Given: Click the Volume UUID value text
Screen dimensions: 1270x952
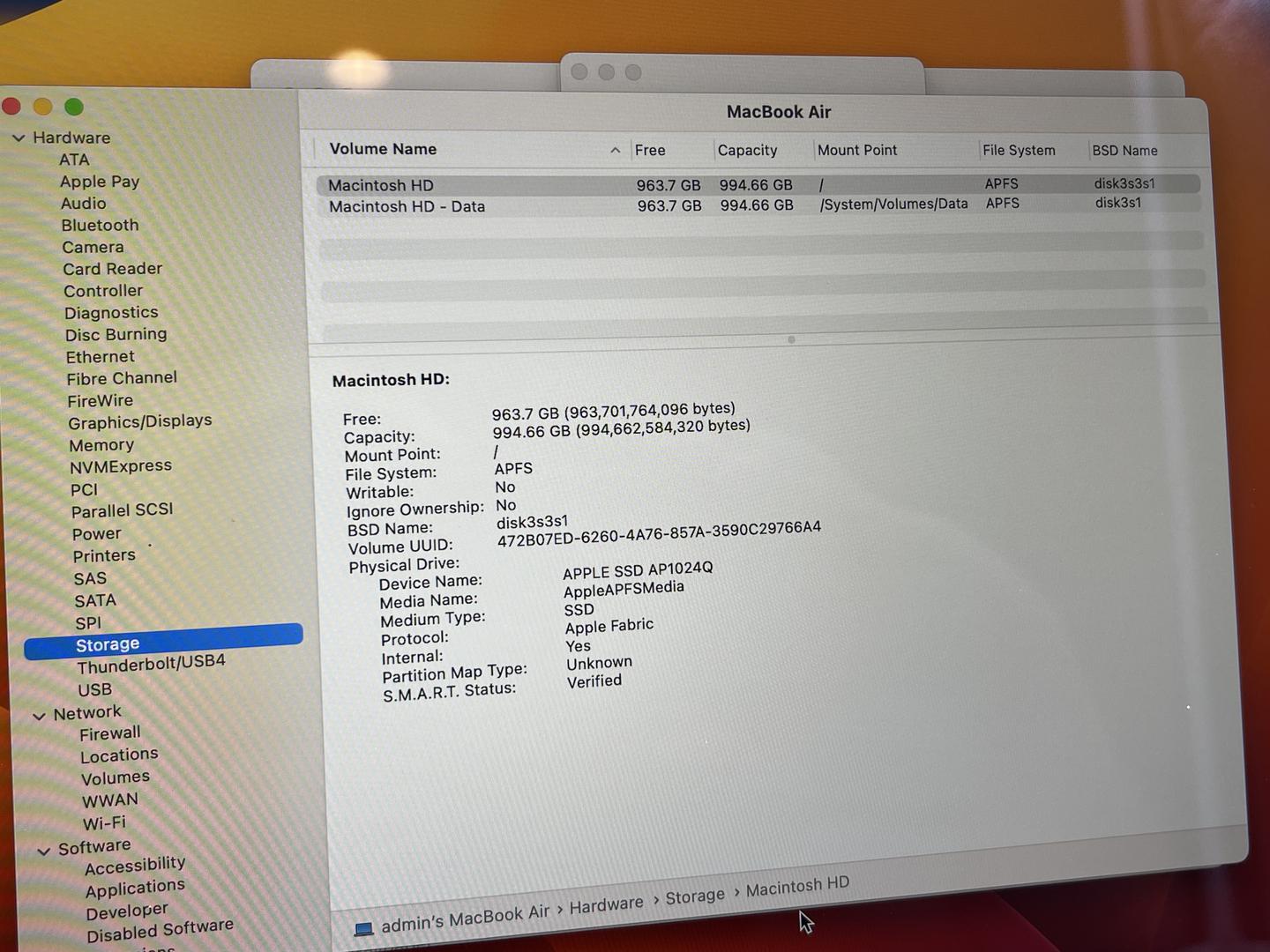Looking at the screenshot, I should [659, 534].
